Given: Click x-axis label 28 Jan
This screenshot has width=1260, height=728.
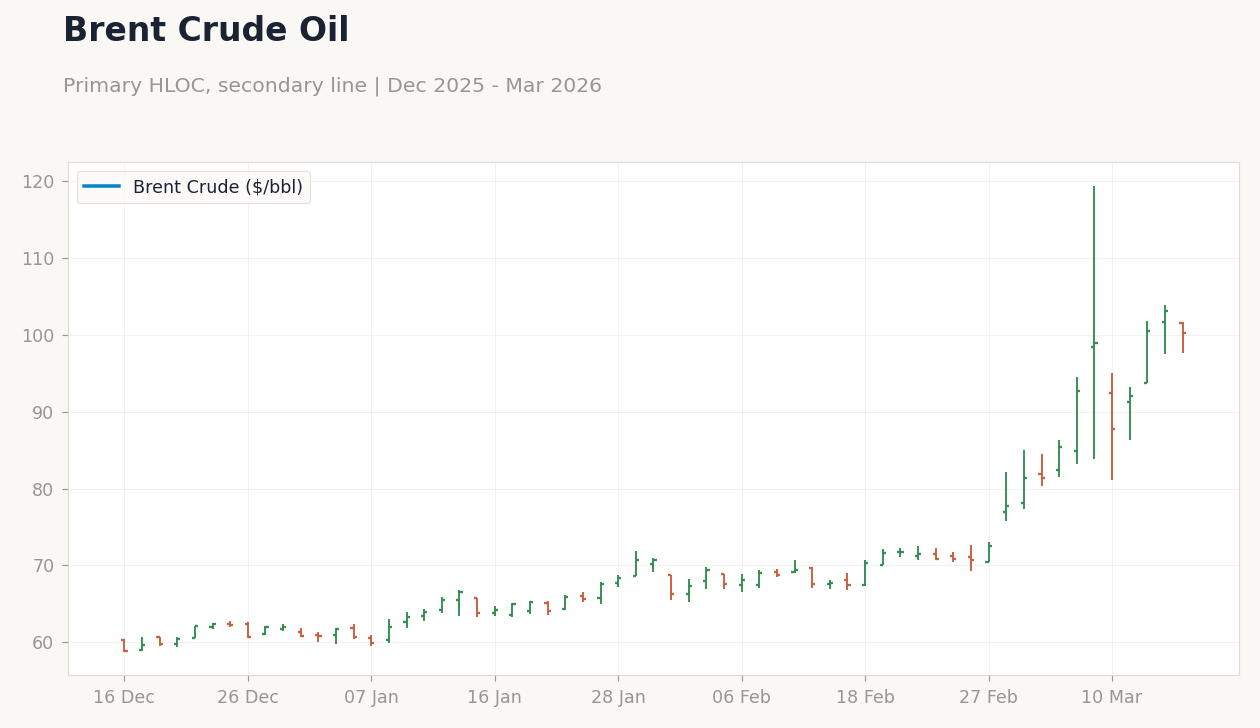Looking at the screenshot, I should tap(618, 698).
